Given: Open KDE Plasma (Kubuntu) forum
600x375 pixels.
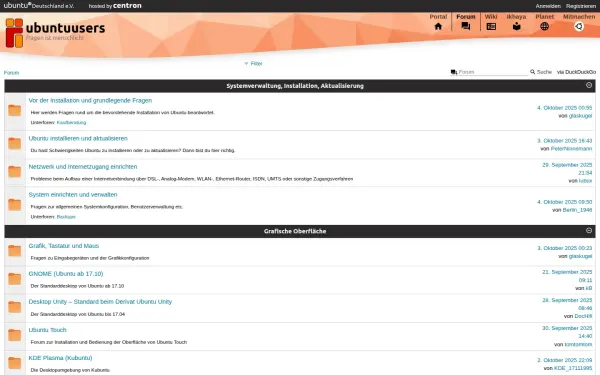Looking at the screenshot, I should point(60,358).
